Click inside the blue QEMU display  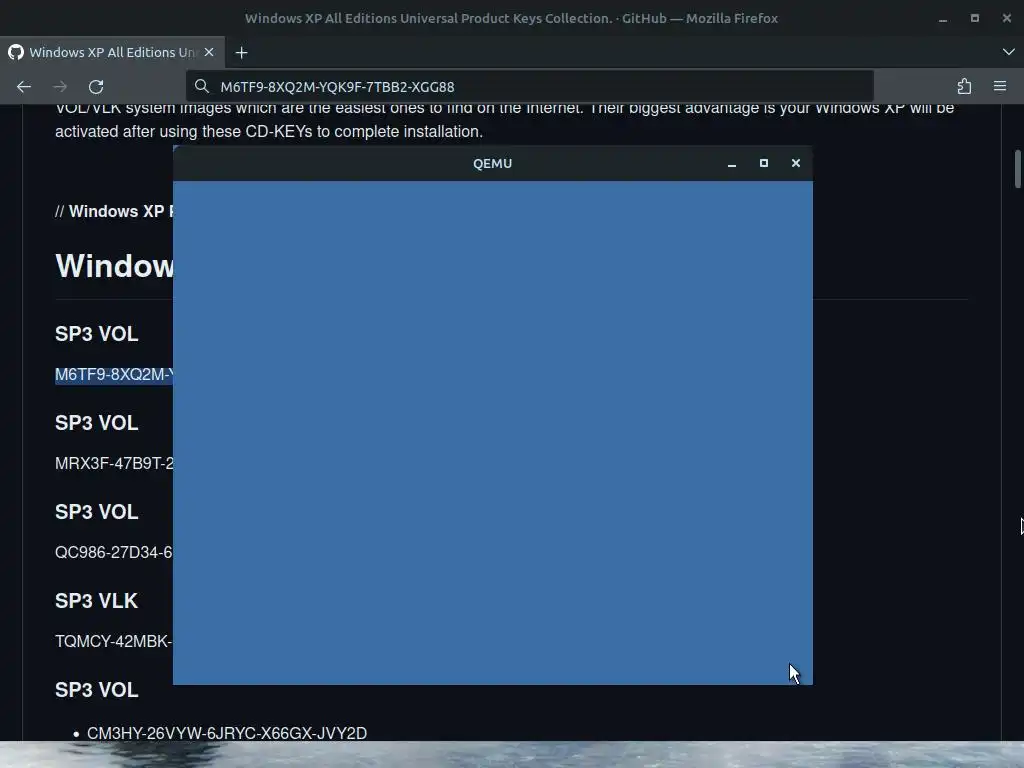pos(492,432)
